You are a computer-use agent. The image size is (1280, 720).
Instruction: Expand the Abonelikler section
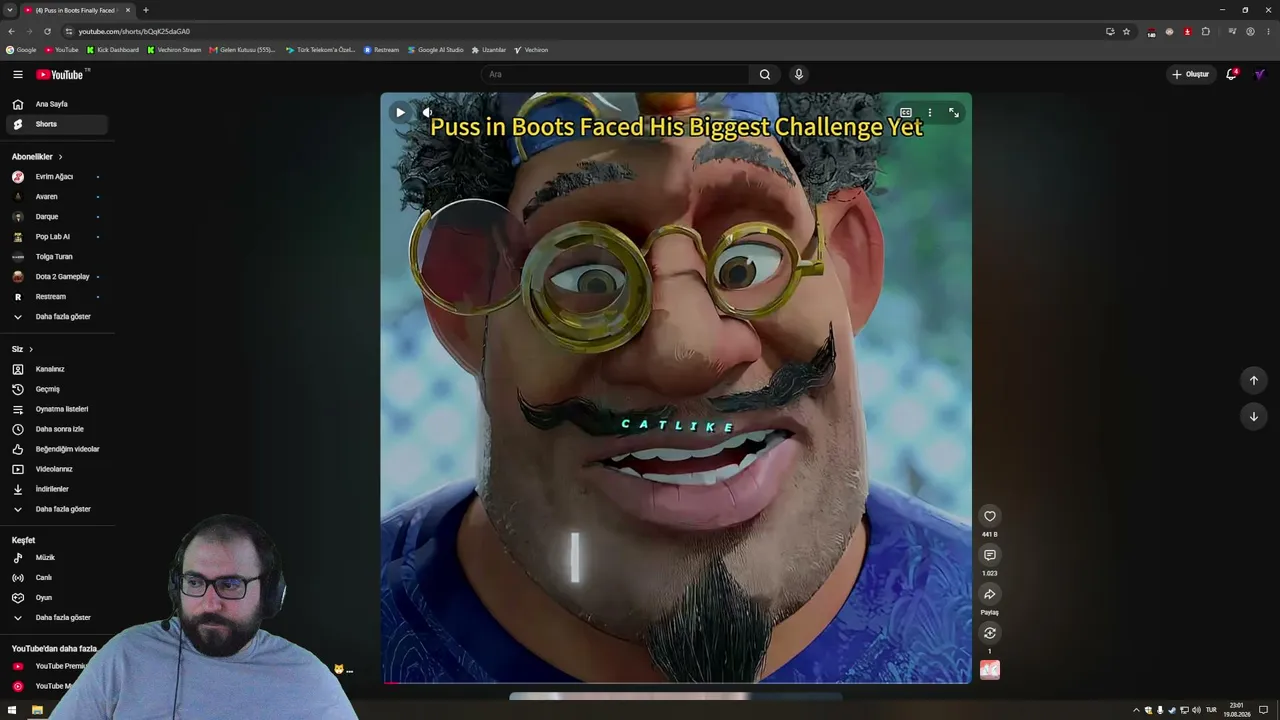37,157
